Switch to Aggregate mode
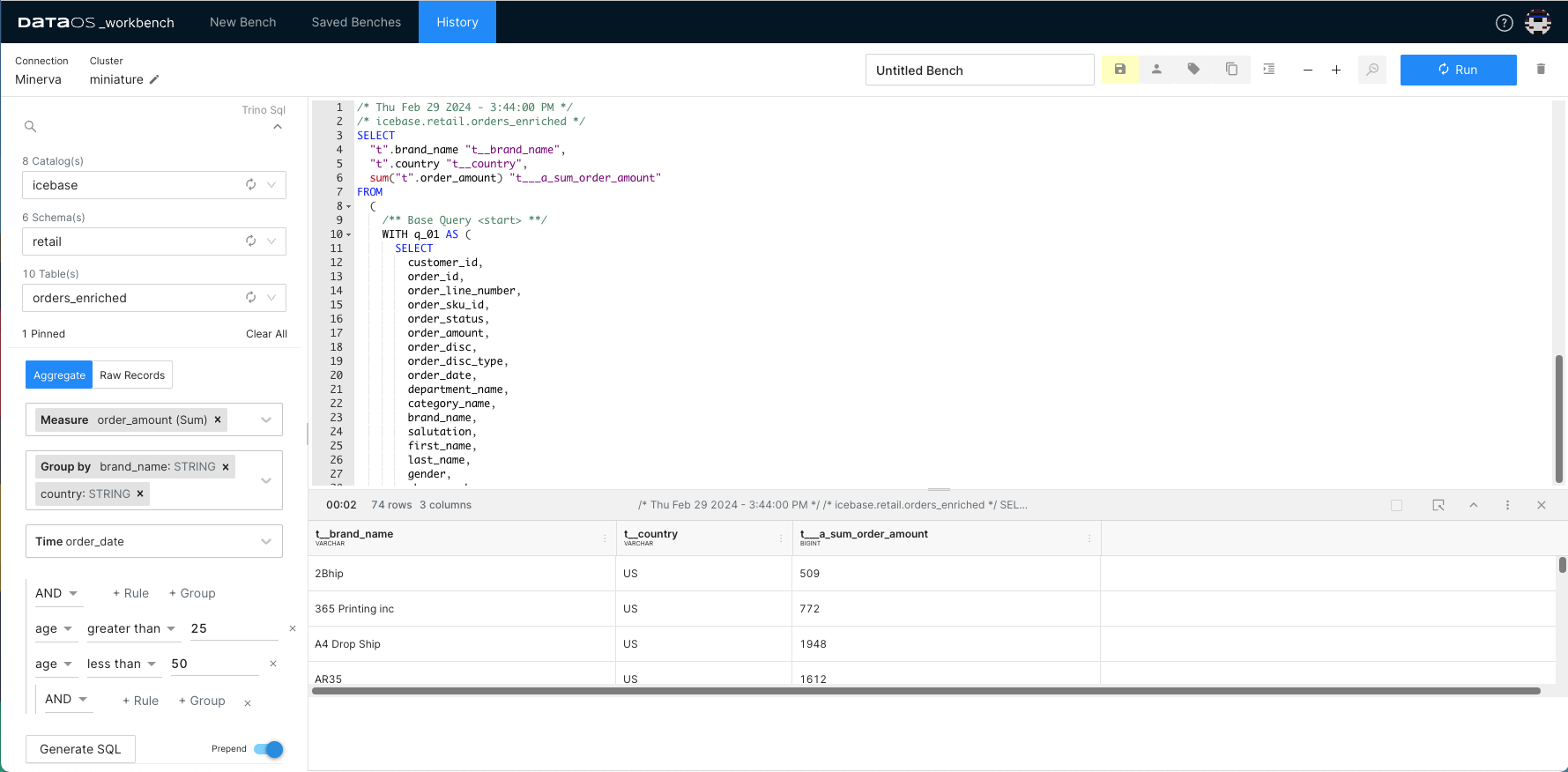Screen dimensions: 1568x772 coord(59,375)
